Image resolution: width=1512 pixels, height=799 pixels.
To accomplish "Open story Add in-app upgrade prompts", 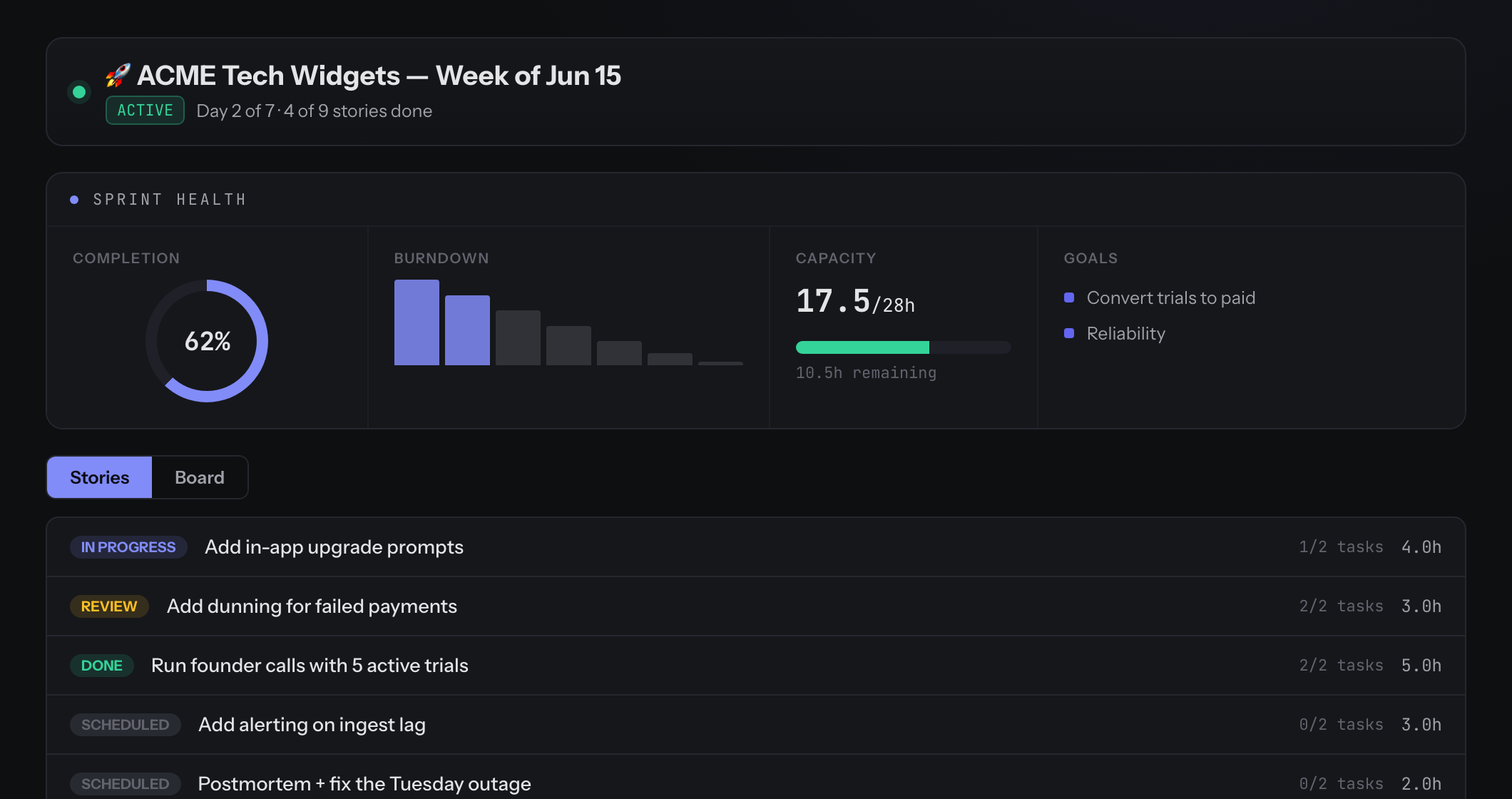I will point(756,547).
